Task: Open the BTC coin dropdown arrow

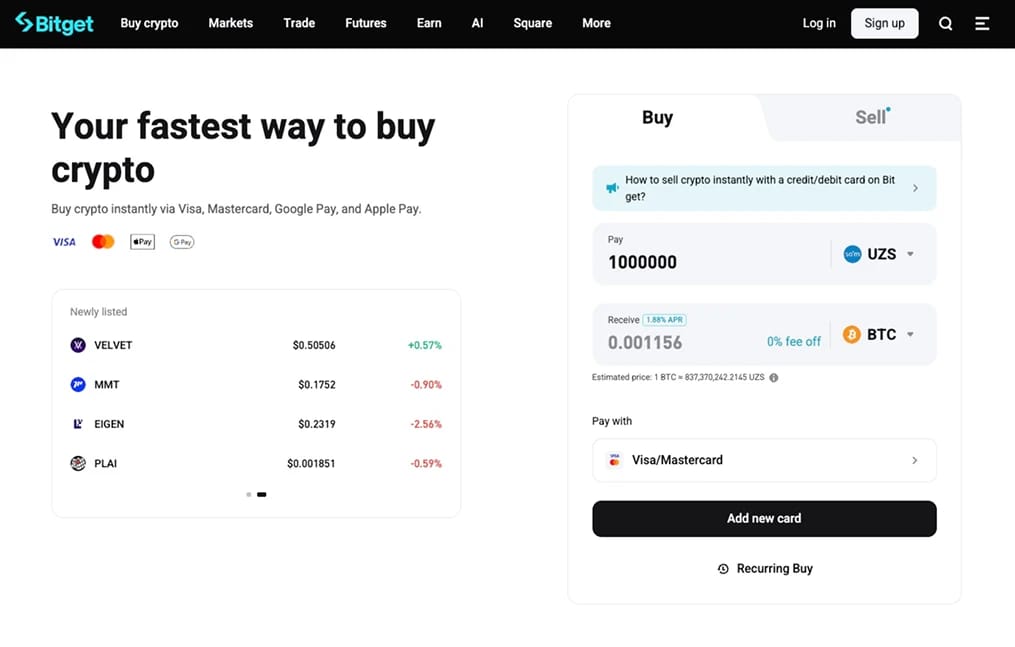Action: 910,334
